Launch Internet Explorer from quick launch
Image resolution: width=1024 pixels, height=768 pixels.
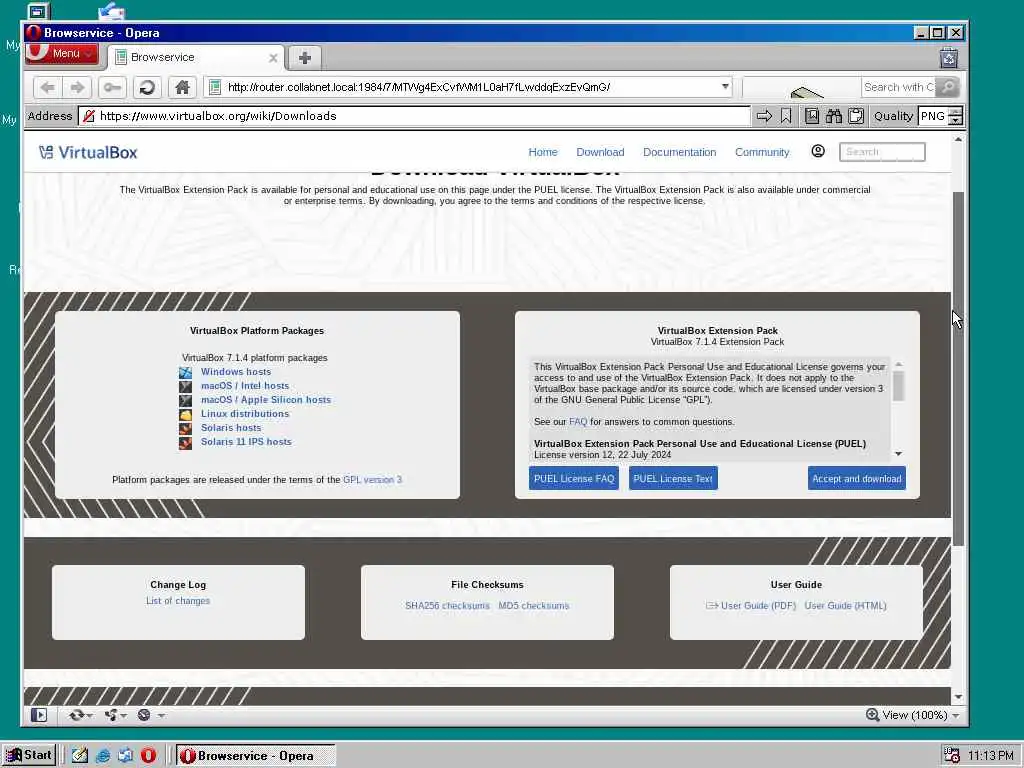103,756
